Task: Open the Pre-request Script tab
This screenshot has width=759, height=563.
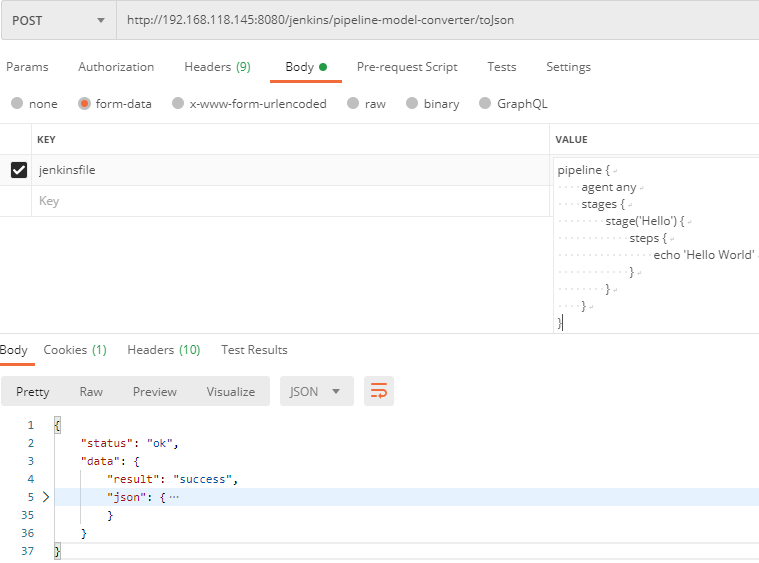Action: pyautogui.click(x=407, y=67)
